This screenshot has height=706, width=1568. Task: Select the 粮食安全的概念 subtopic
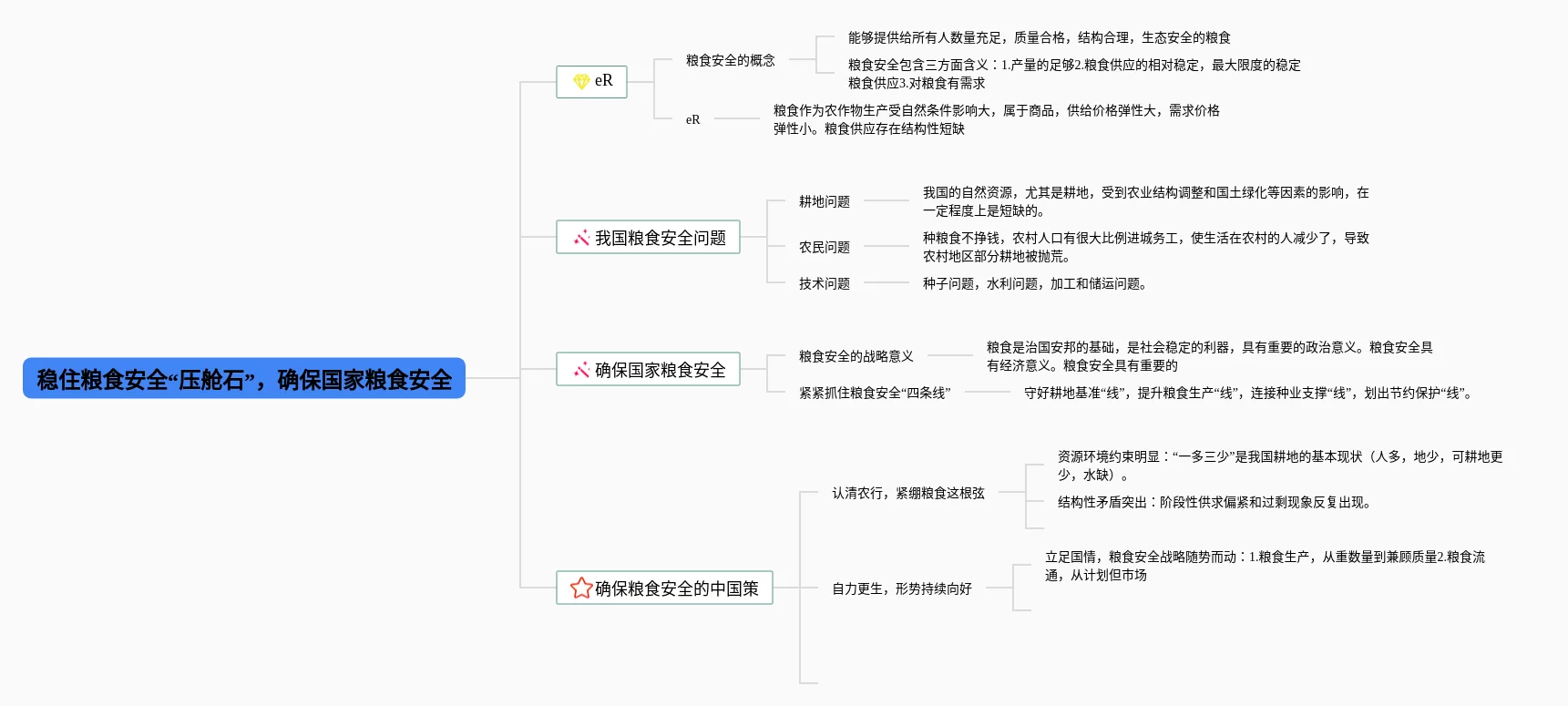[x=730, y=60]
